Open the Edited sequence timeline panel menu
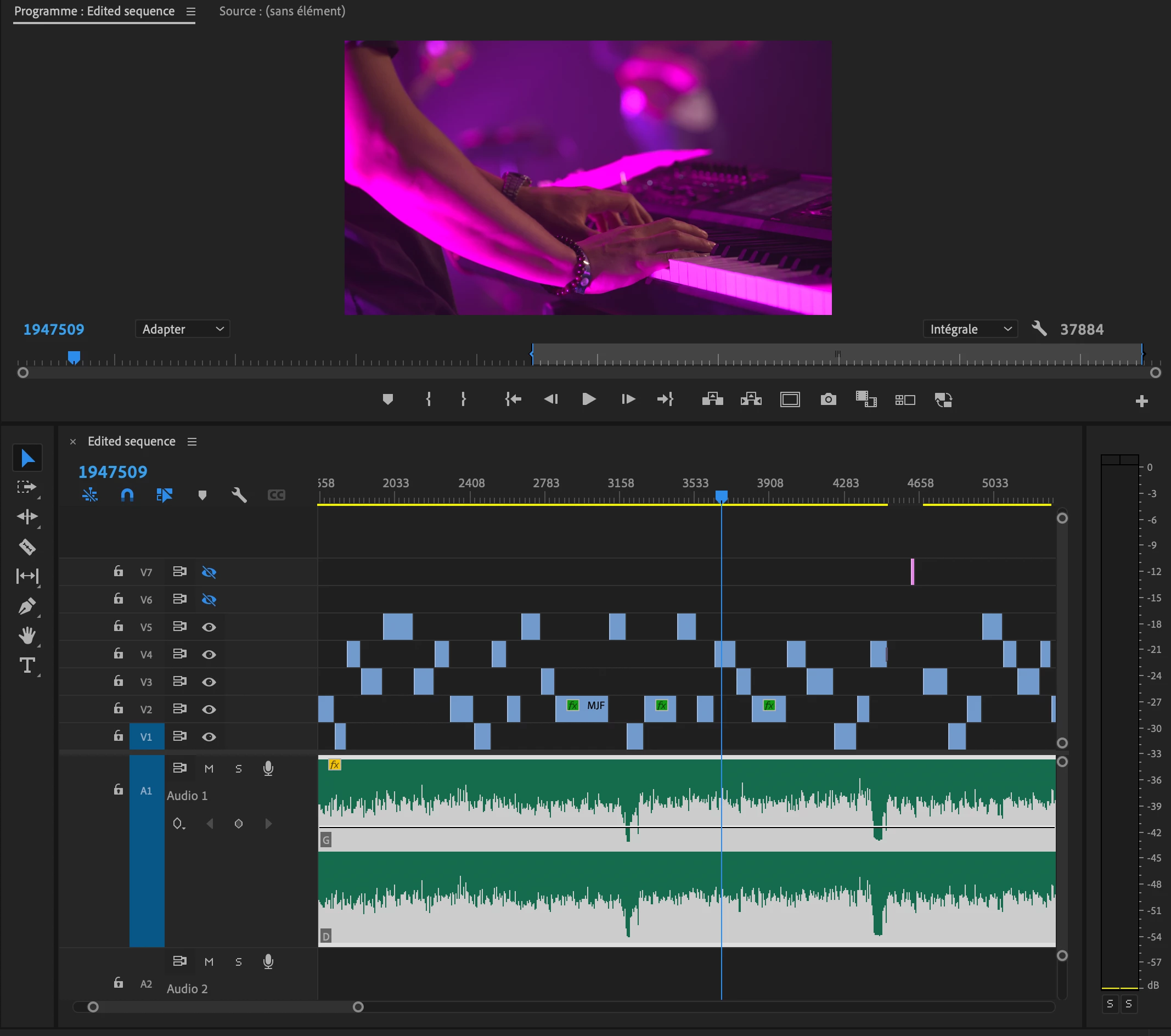Screen dimensions: 1171x1036 [192, 442]
